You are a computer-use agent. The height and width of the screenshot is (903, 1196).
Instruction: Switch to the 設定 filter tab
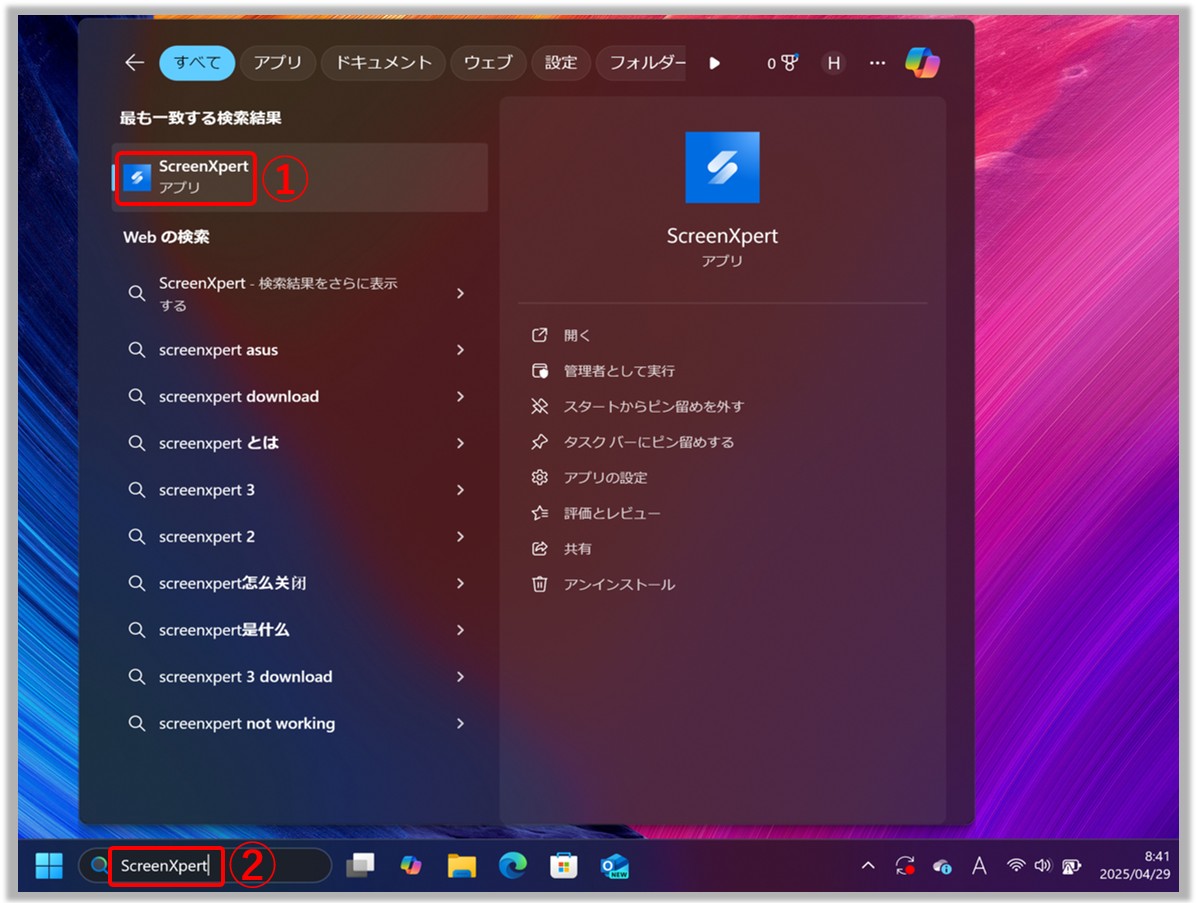(561, 63)
